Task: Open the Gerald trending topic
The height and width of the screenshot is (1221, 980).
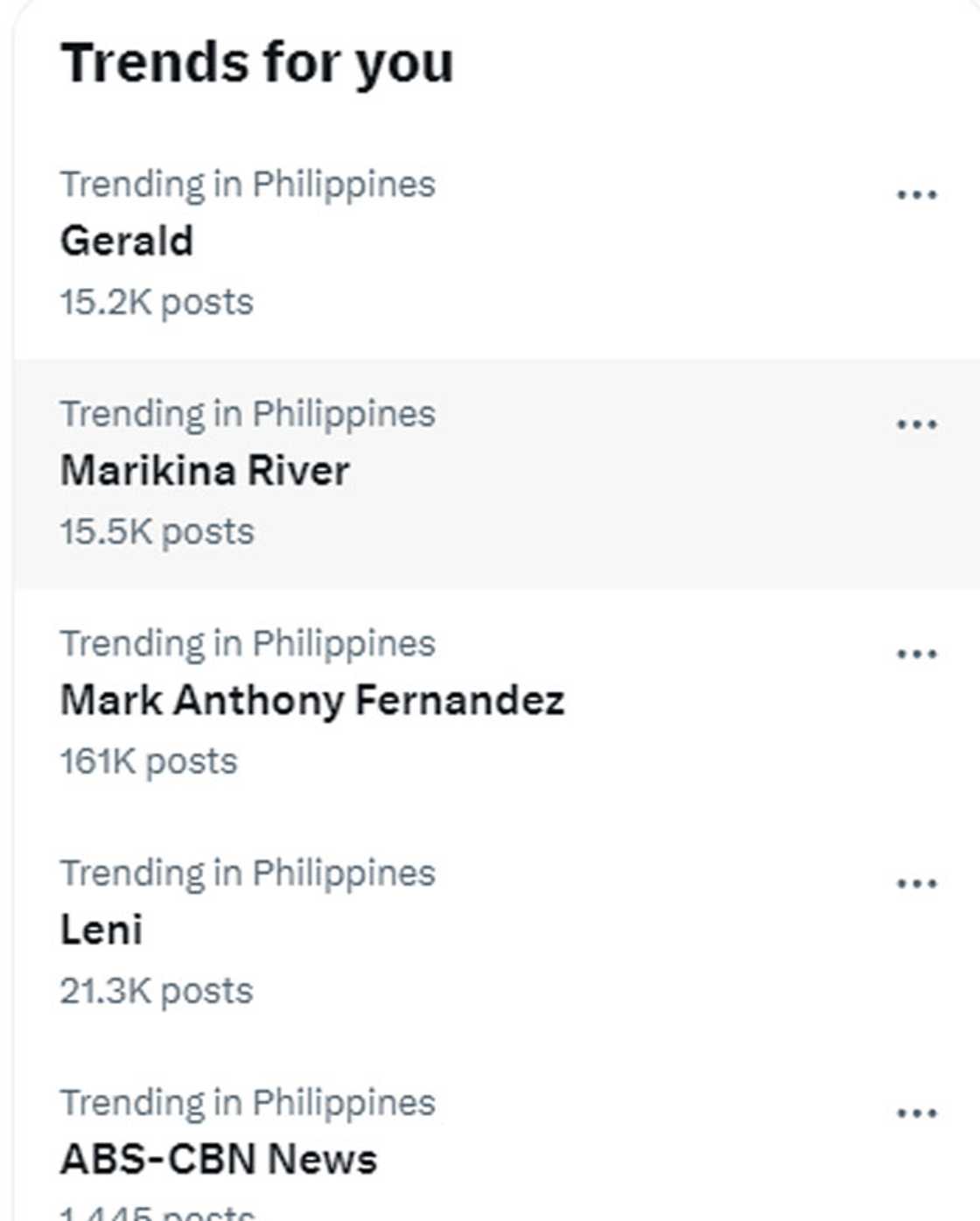Action: (127, 242)
